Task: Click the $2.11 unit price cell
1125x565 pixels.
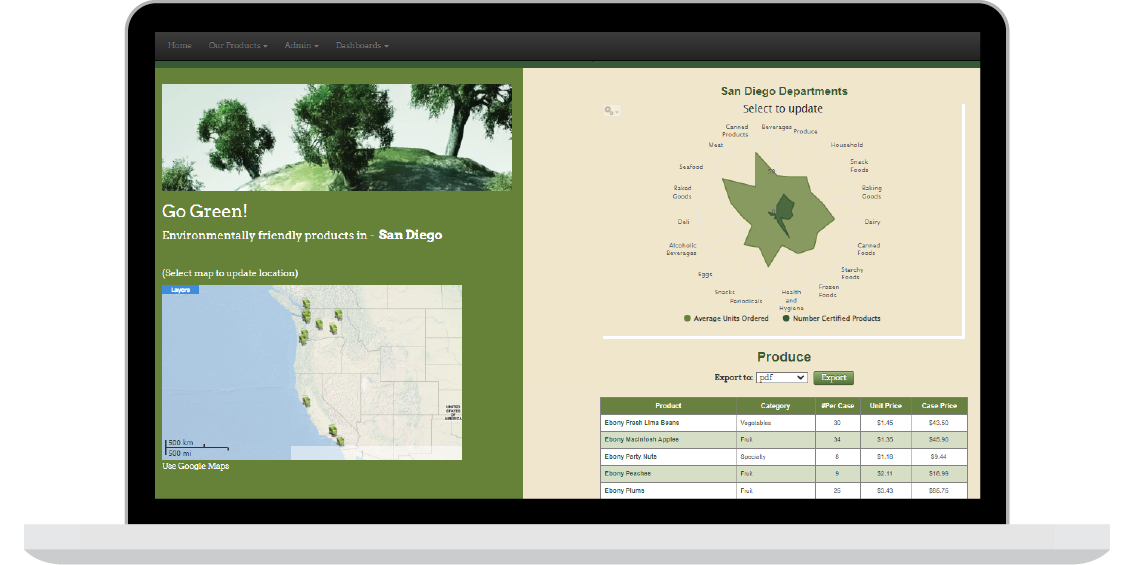Action: coord(885,474)
